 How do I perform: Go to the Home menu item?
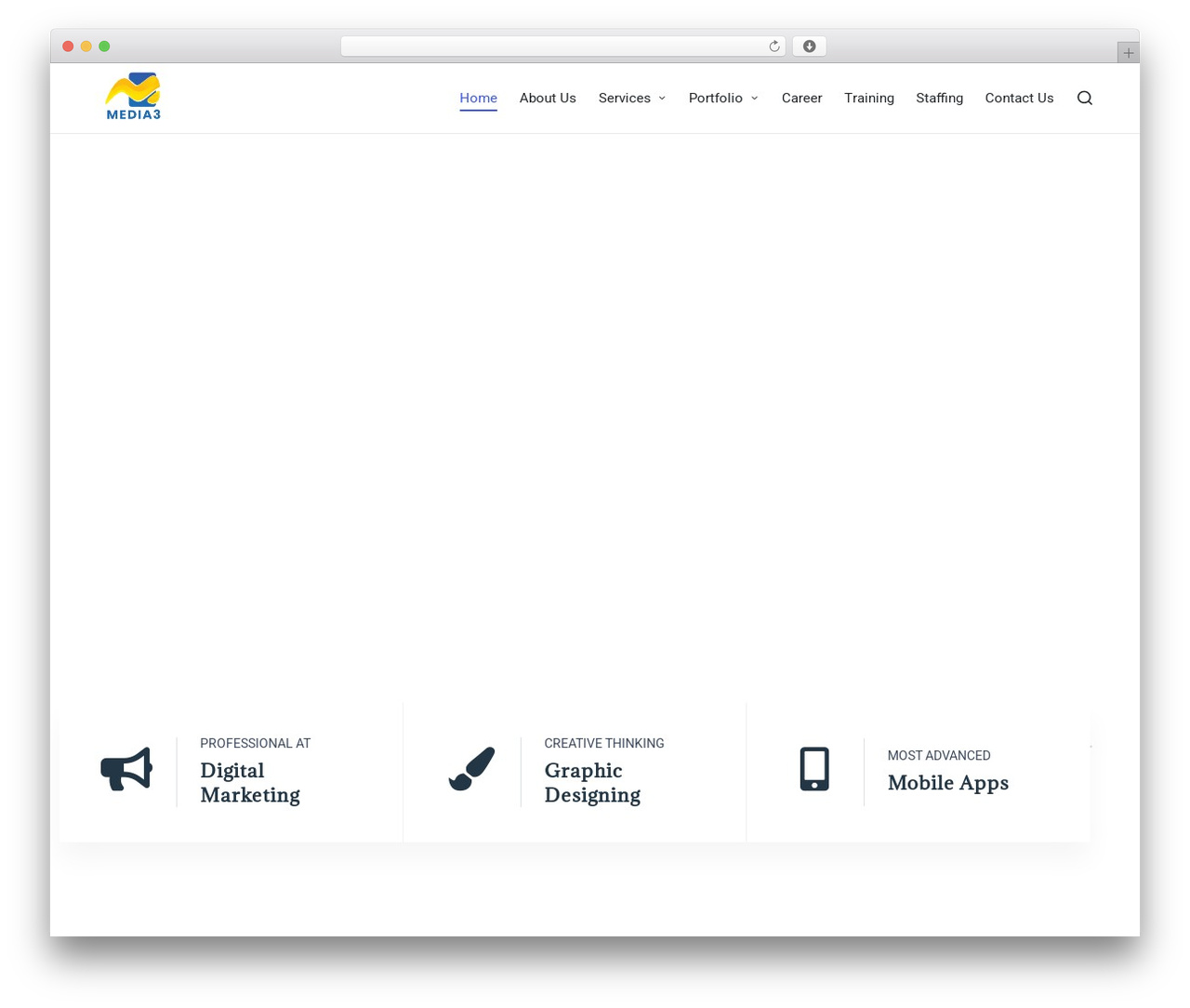coord(478,98)
